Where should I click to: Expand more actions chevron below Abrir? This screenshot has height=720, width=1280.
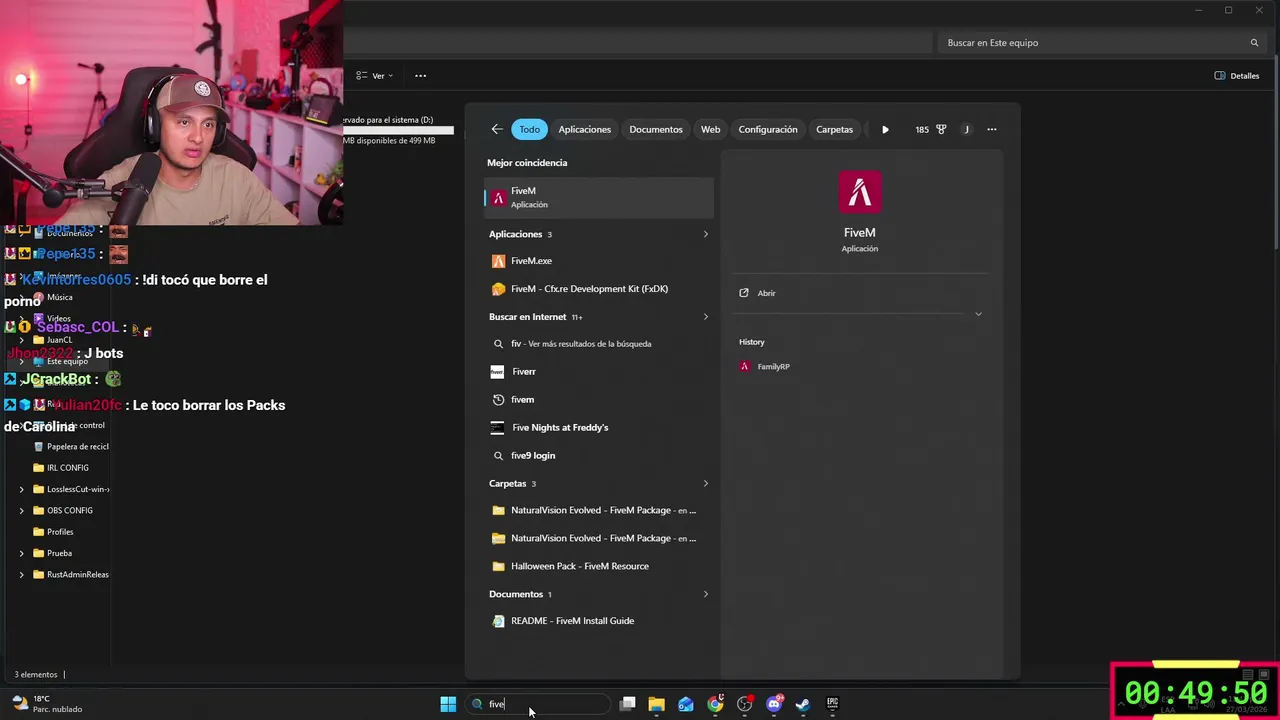point(978,314)
